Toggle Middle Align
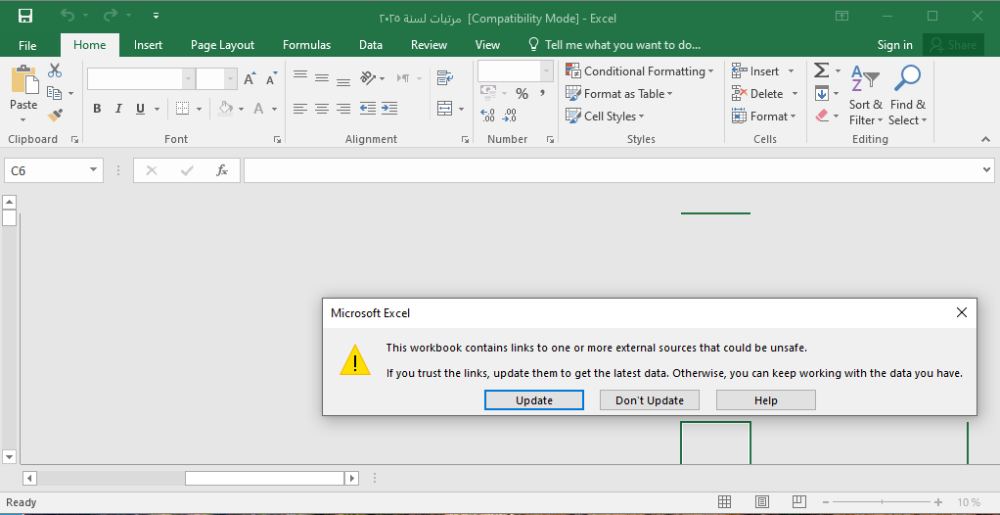This screenshot has height=515, width=1000. pyautogui.click(x=322, y=78)
